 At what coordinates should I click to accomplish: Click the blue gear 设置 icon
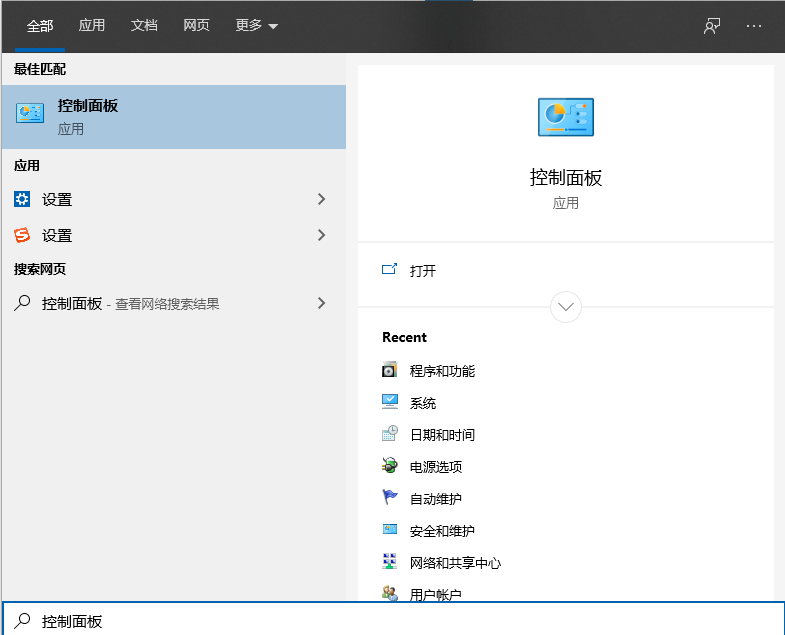(22, 199)
